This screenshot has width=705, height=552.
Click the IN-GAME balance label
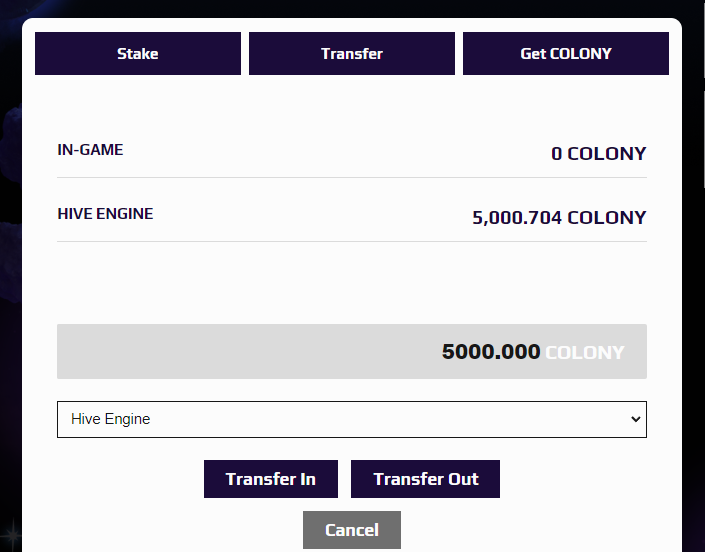(x=91, y=150)
